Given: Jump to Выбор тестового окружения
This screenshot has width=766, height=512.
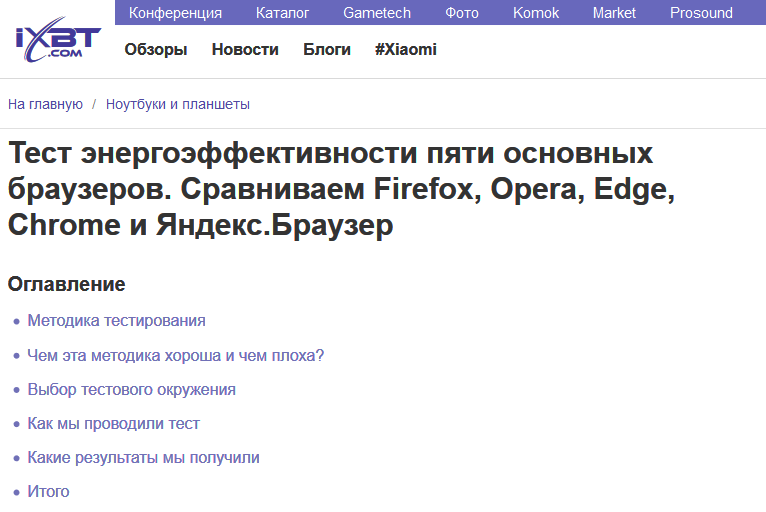Looking at the screenshot, I should [131, 389].
